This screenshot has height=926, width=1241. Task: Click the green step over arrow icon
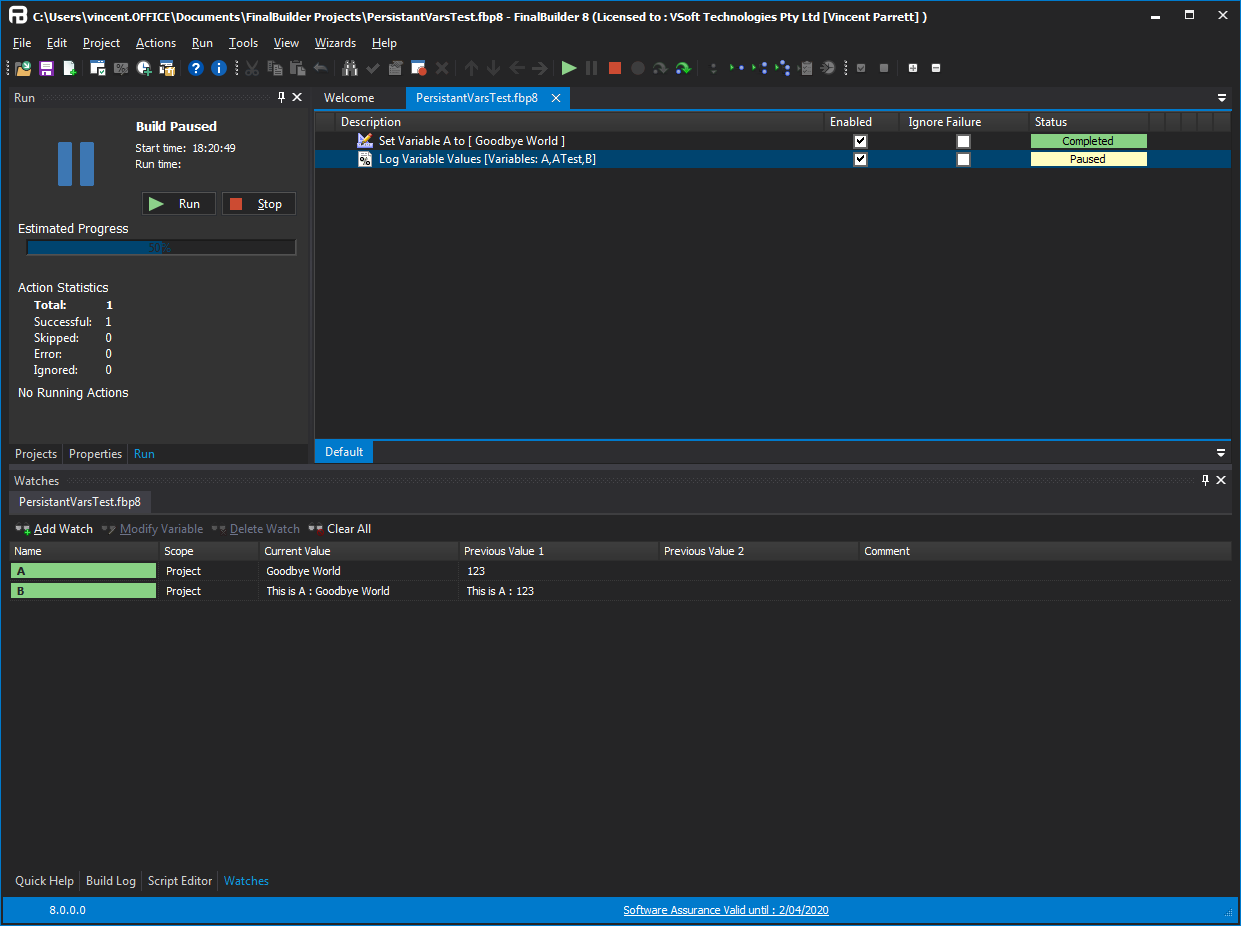click(x=683, y=68)
